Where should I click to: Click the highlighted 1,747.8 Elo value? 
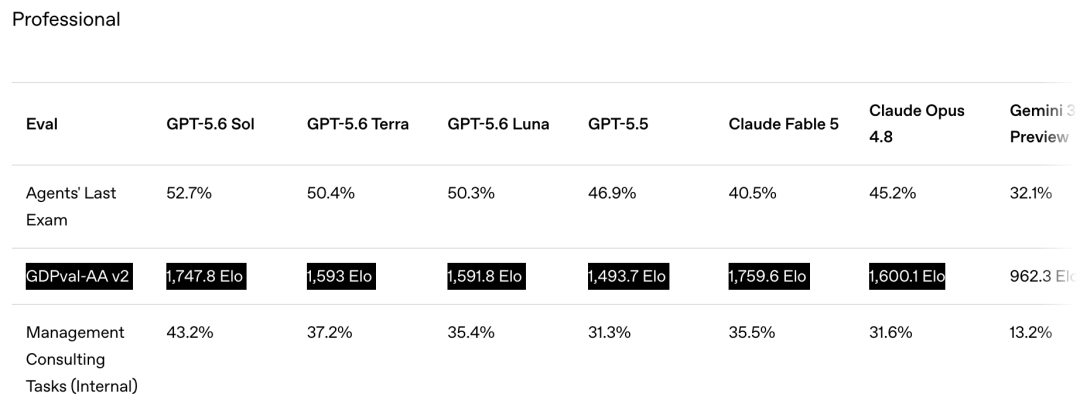[x=205, y=276]
